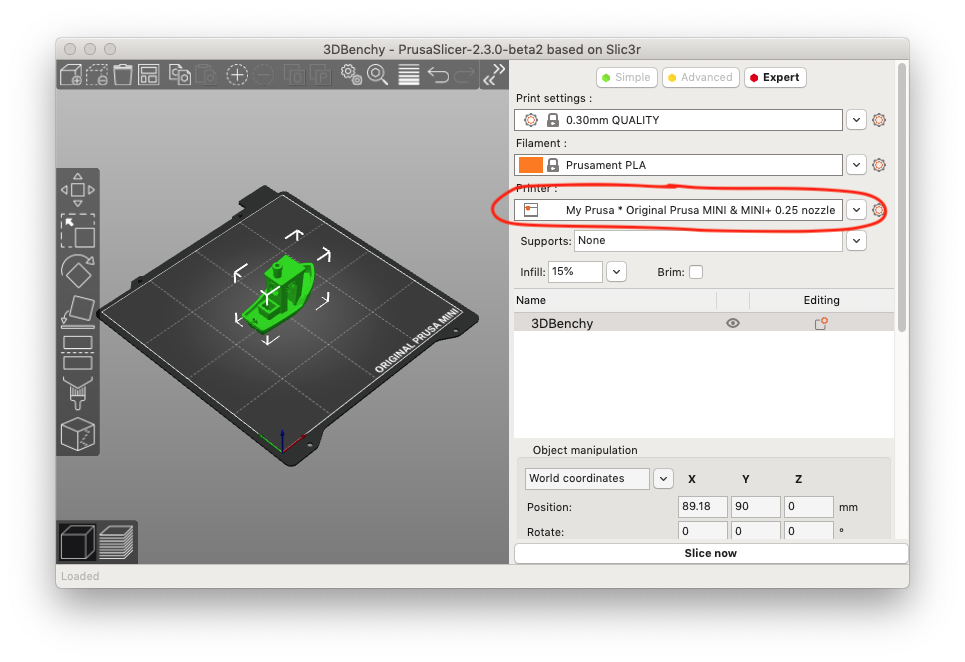
Task: Click the Delete object toolbar icon
Action: tap(97, 74)
